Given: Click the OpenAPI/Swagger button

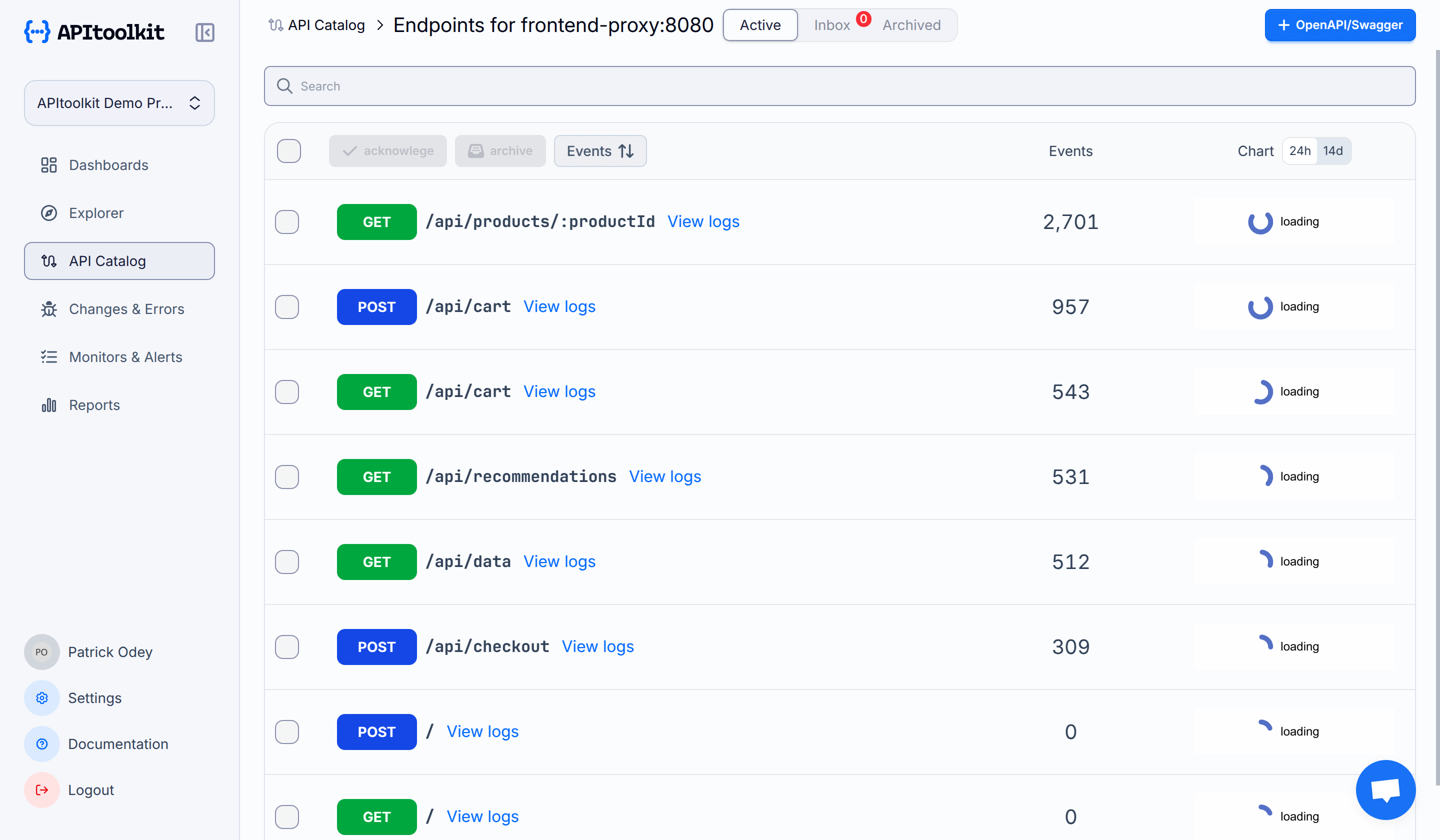Looking at the screenshot, I should tap(1340, 25).
